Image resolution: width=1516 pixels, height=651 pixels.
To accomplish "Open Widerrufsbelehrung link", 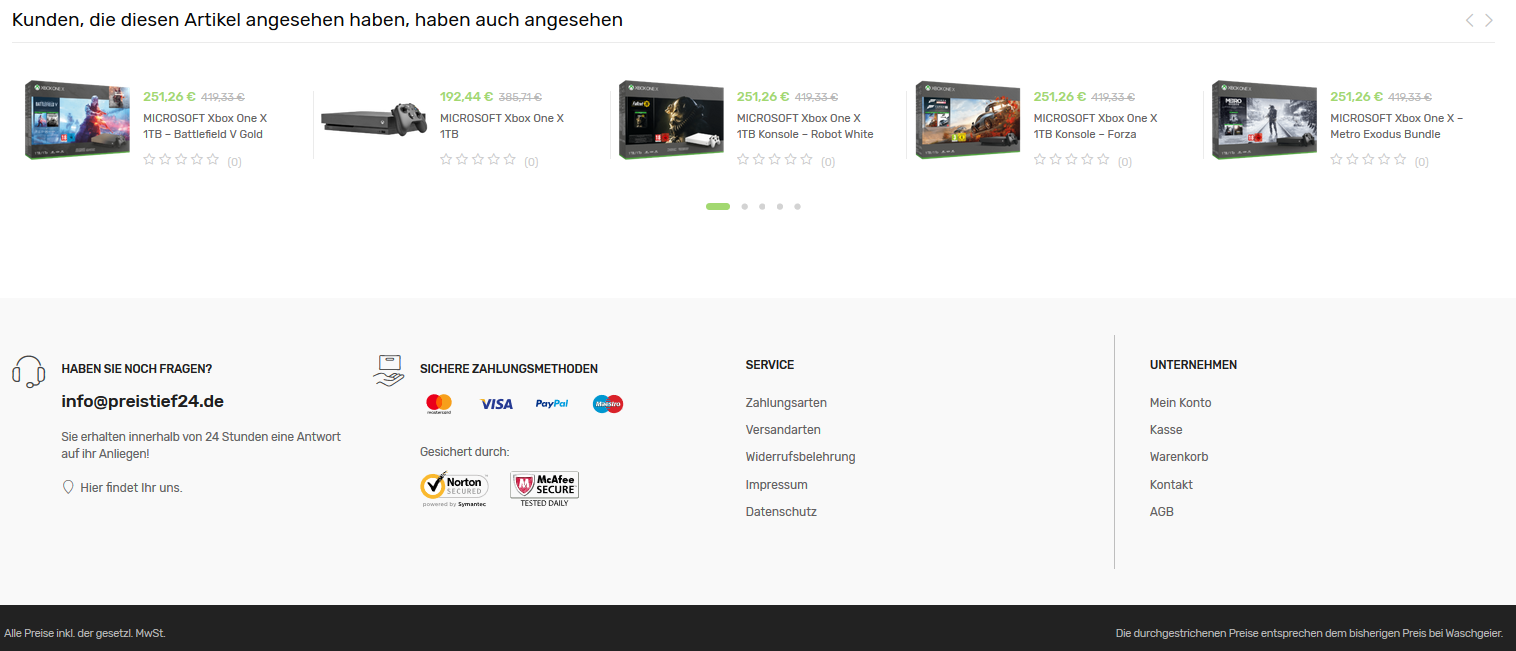I will point(800,457).
